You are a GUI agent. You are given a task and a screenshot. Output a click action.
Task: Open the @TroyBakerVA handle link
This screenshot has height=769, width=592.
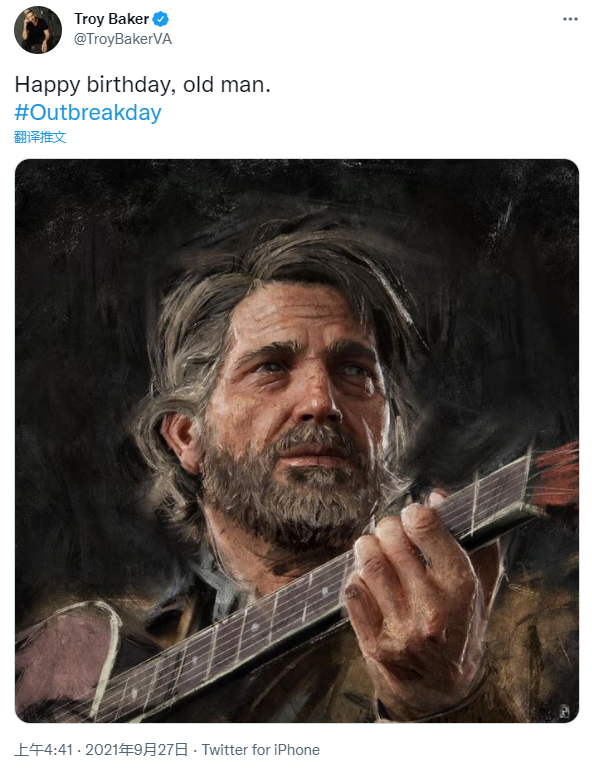point(123,39)
